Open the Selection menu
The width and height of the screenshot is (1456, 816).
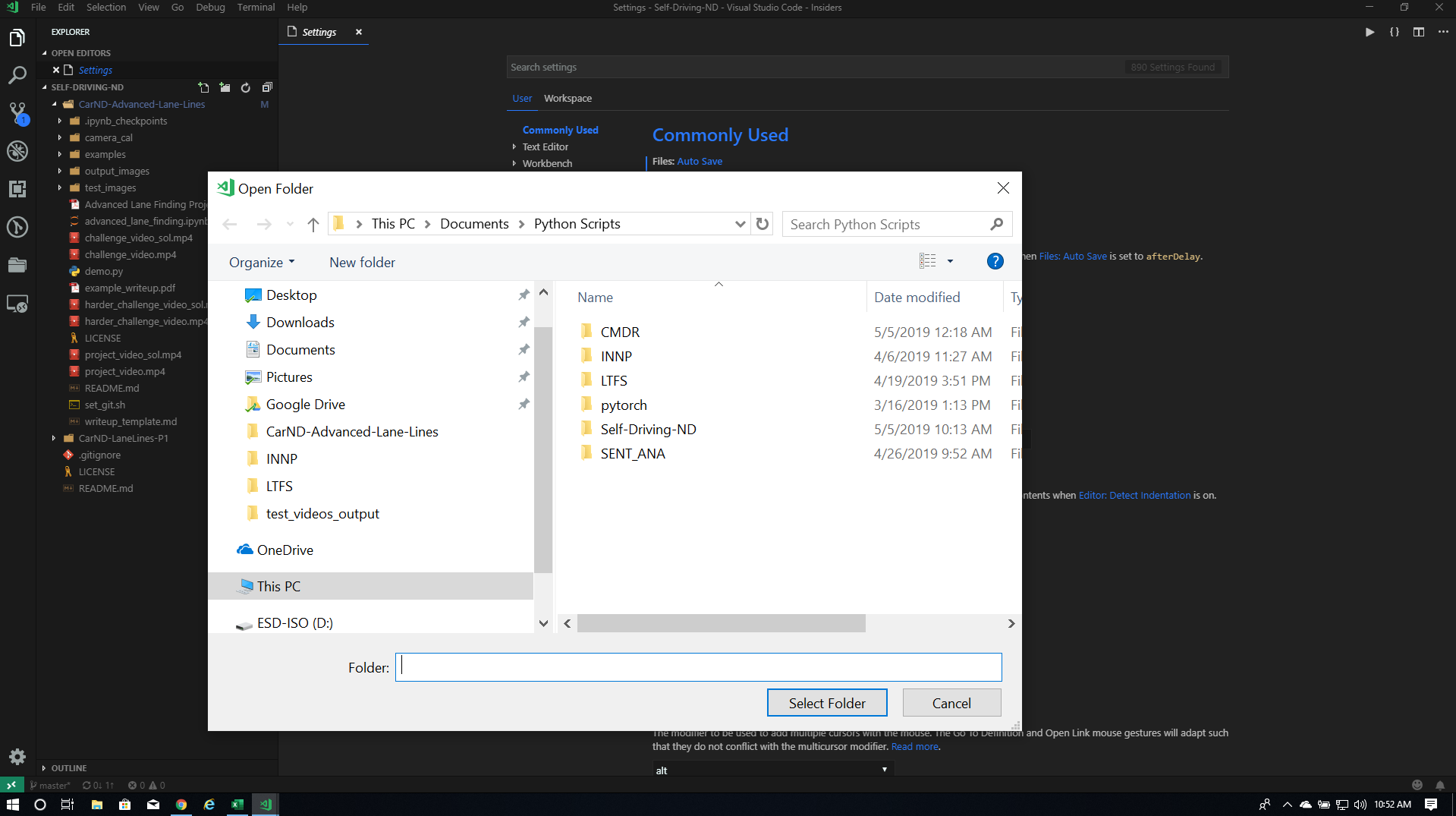tap(106, 7)
